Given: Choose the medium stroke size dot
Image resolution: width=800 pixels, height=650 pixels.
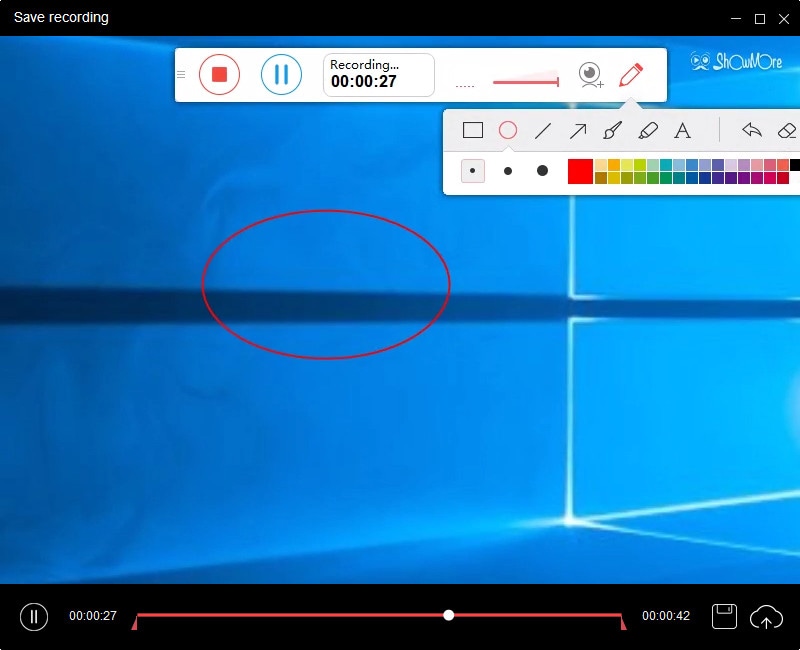Looking at the screenshot, I should (508, 171).
